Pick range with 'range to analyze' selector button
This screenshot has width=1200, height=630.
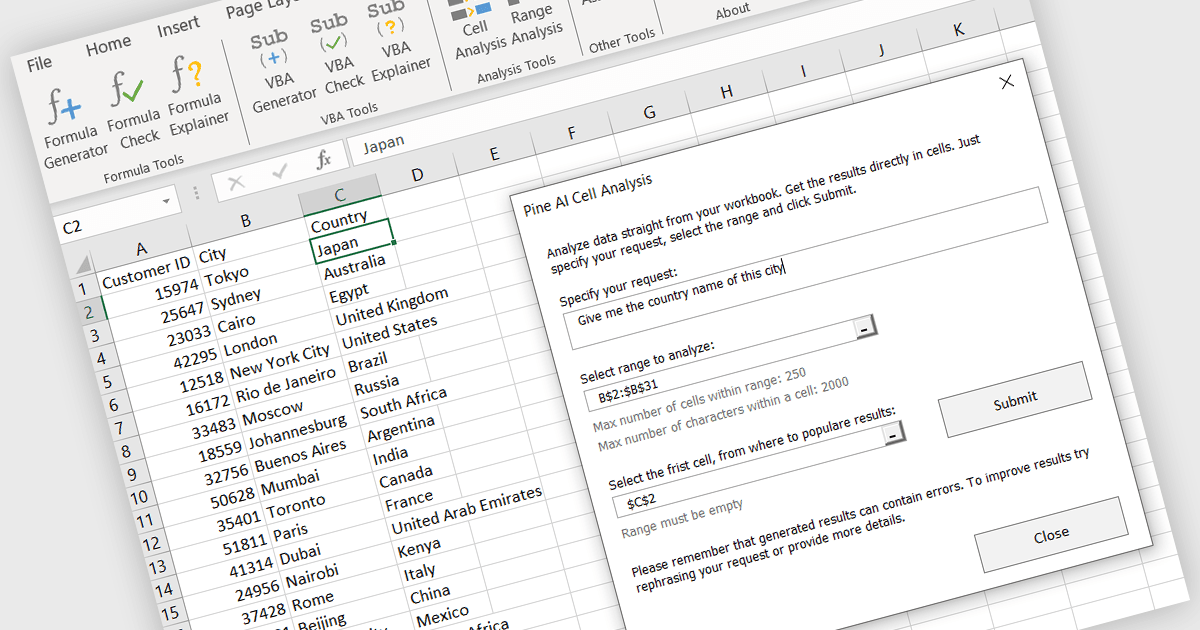pyautogui.click(x=866, y=327)
